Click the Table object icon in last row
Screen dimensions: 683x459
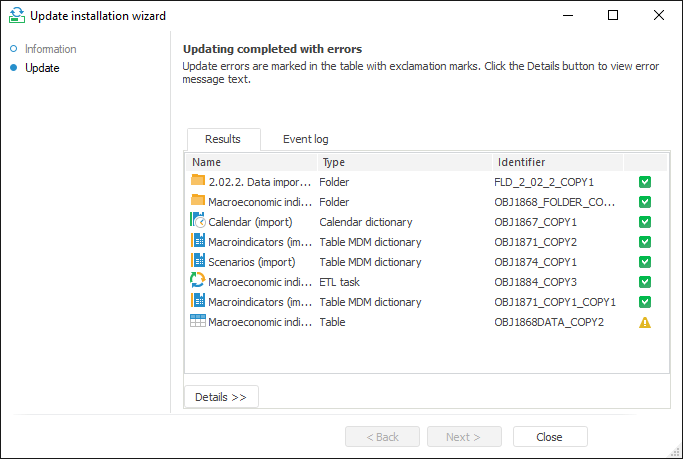[x=197, y=322]
